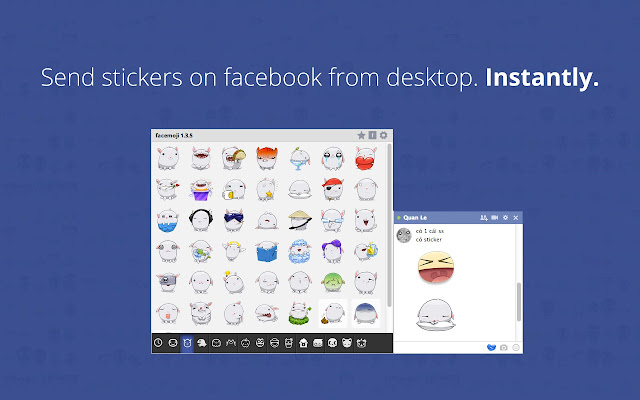Switch to the skull sticker pack tab
Image resolution: width=640 pixels, height=400 pixels.
pyautogui.click(x=332, y=343)
